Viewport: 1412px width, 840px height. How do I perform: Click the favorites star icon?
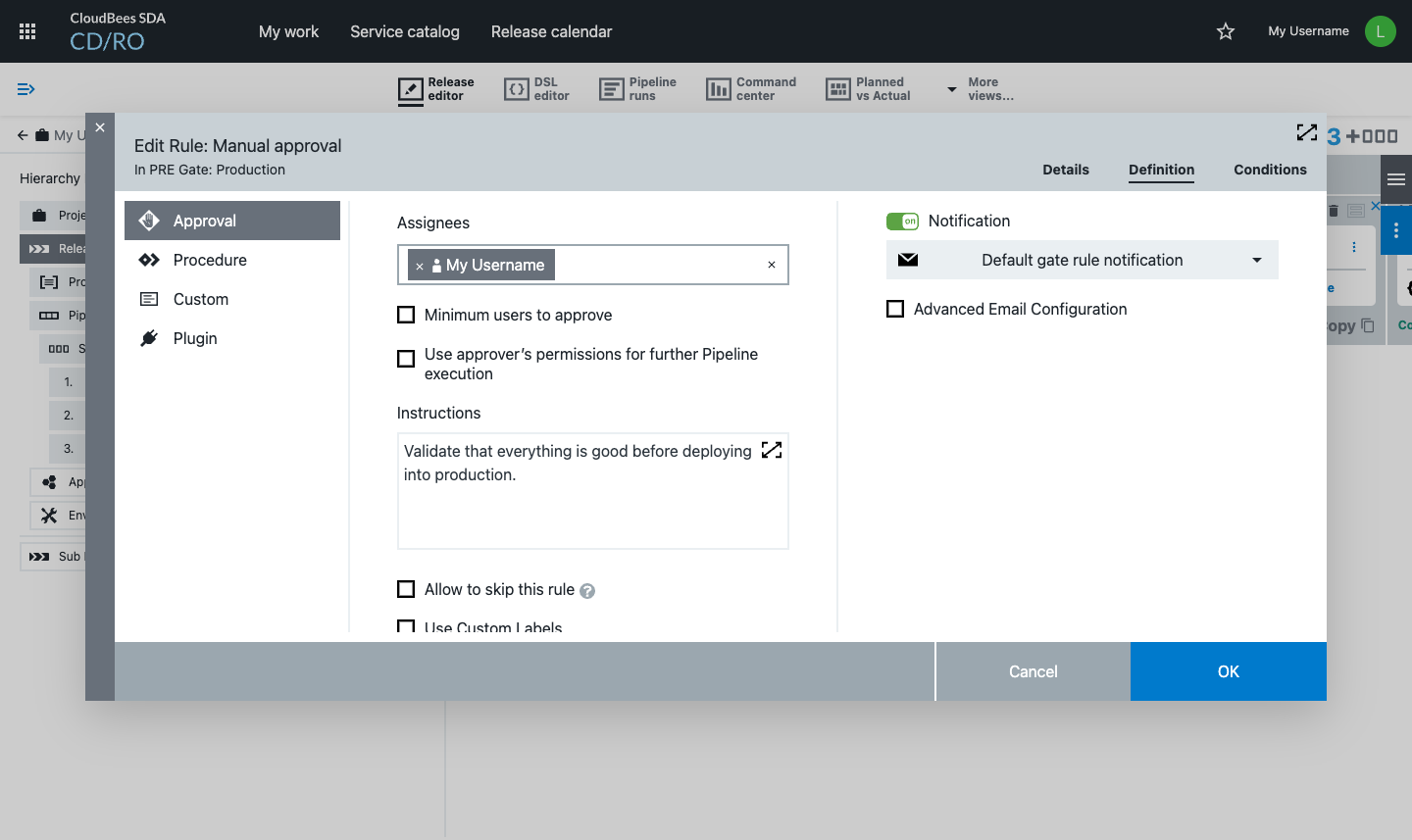click(1226, 31)
